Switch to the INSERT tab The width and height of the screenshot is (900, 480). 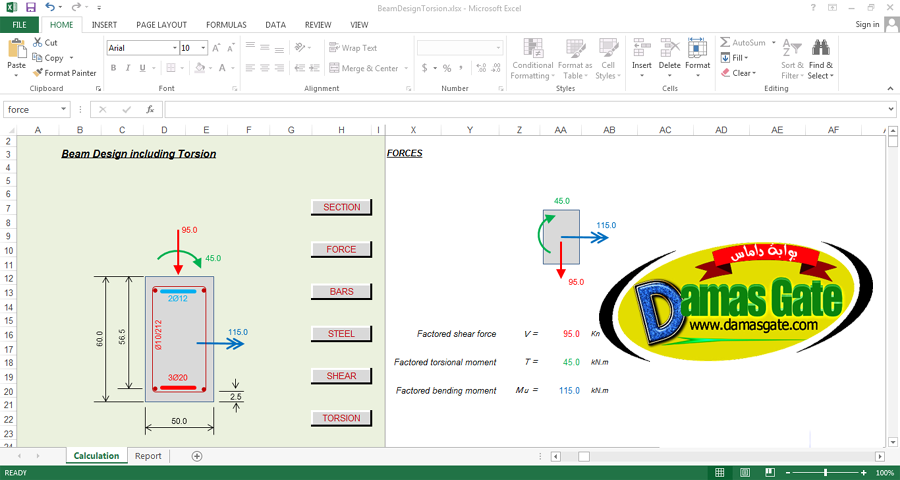[104, 25]
